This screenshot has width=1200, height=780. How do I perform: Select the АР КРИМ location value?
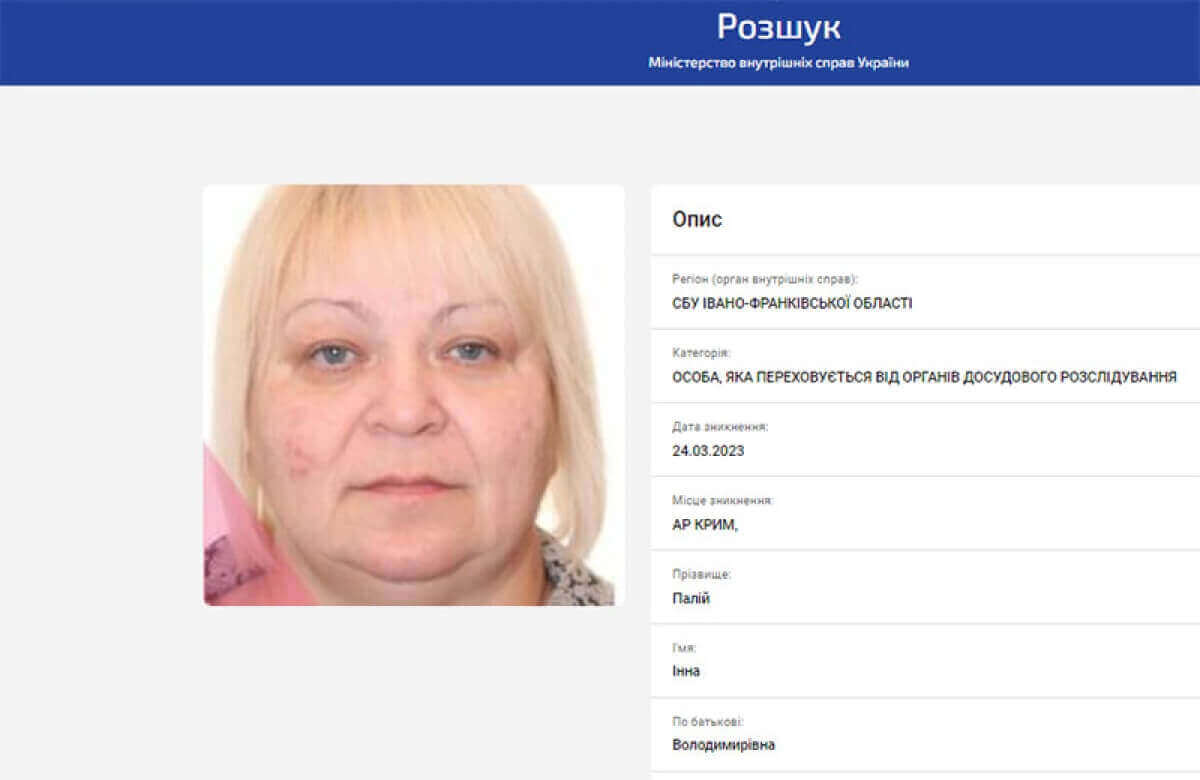pyautogui.click(x=705, y=524)
